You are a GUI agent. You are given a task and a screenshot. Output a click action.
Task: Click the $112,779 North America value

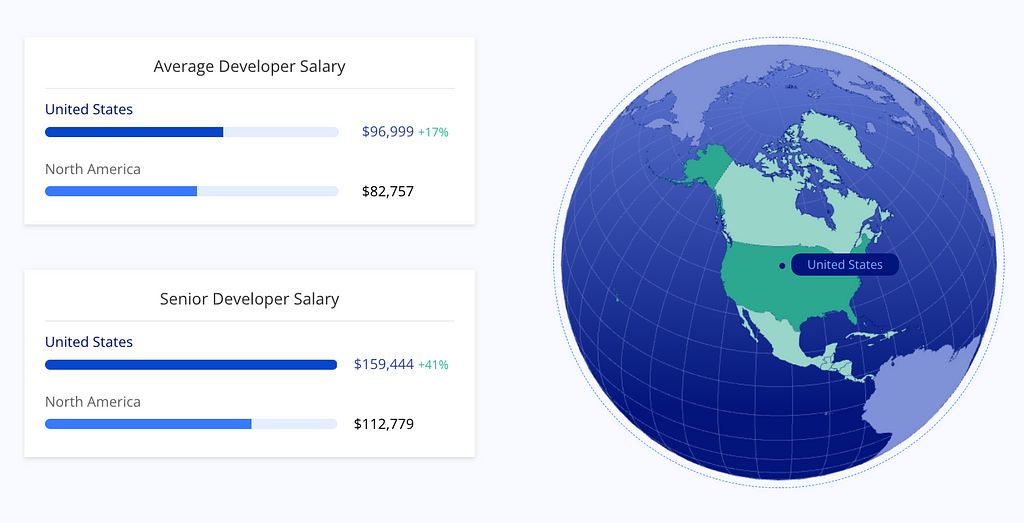coord(384,424)
